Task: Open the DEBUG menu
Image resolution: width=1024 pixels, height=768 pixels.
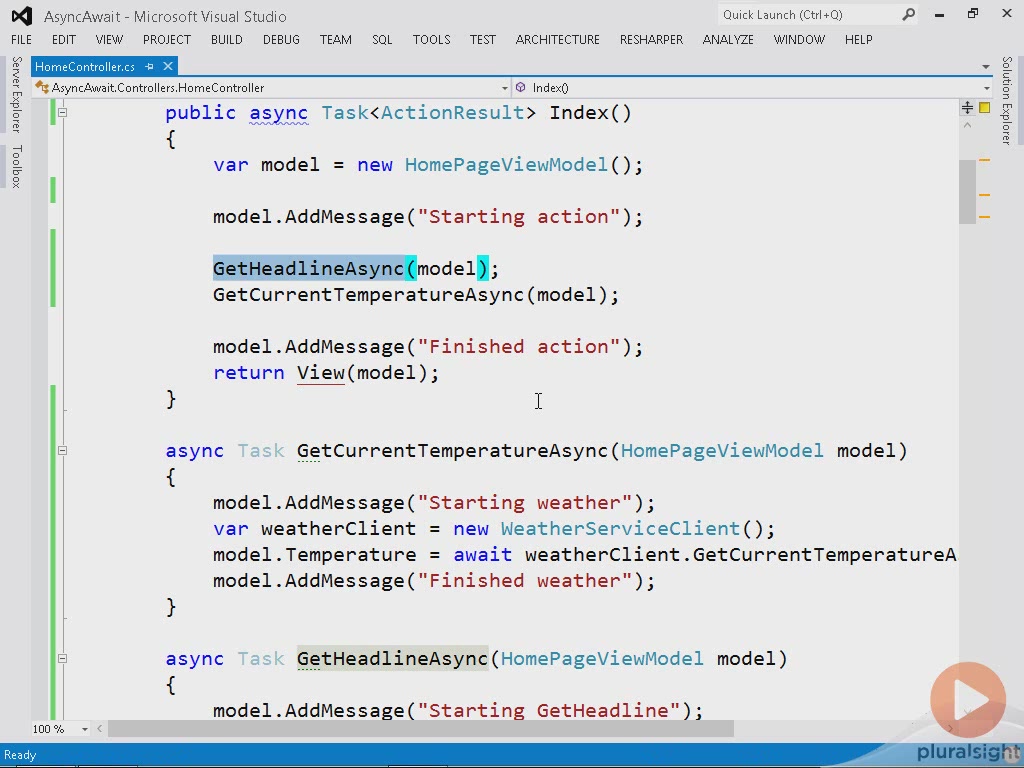Action: (281, 40)
